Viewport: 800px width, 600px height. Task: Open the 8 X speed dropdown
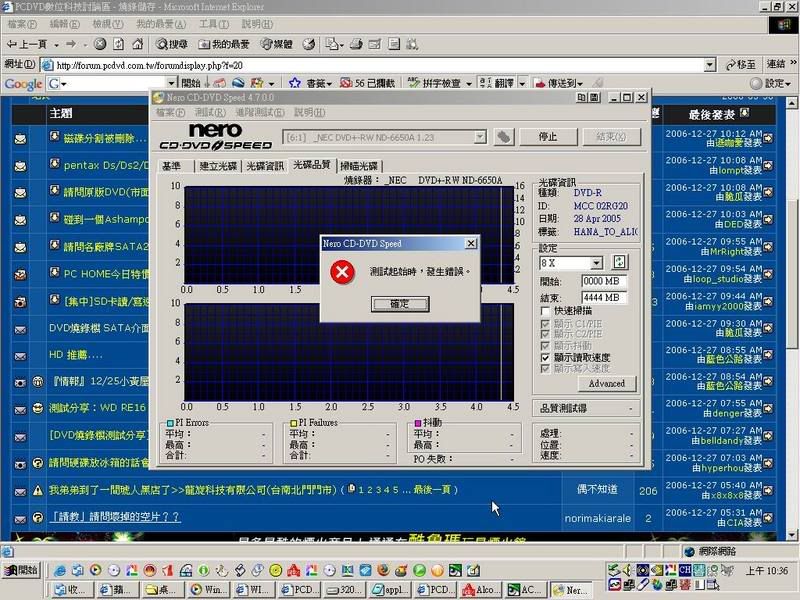coord(596,263)
